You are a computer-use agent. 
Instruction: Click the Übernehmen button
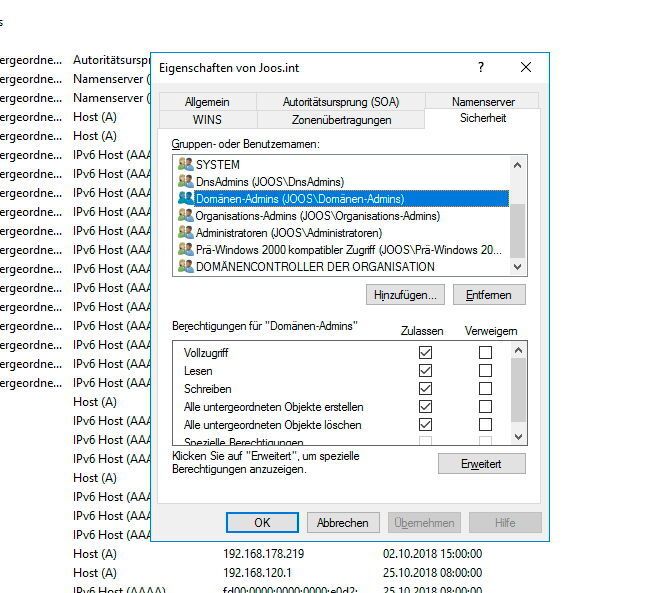(x=424, y=523)
